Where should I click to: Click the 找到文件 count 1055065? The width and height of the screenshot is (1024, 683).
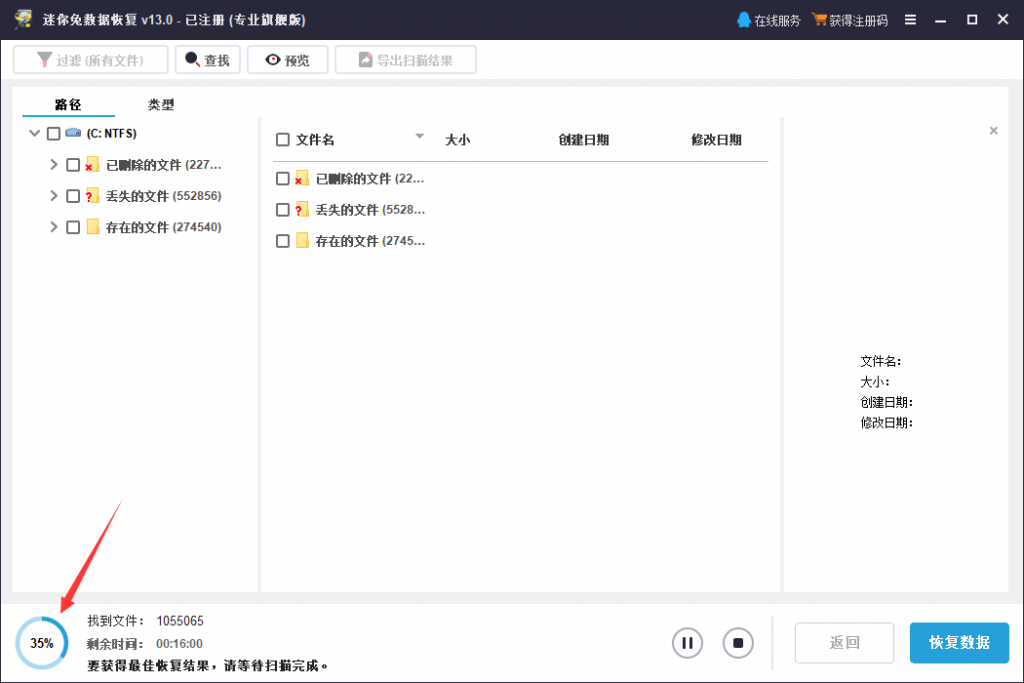[180, 621]
